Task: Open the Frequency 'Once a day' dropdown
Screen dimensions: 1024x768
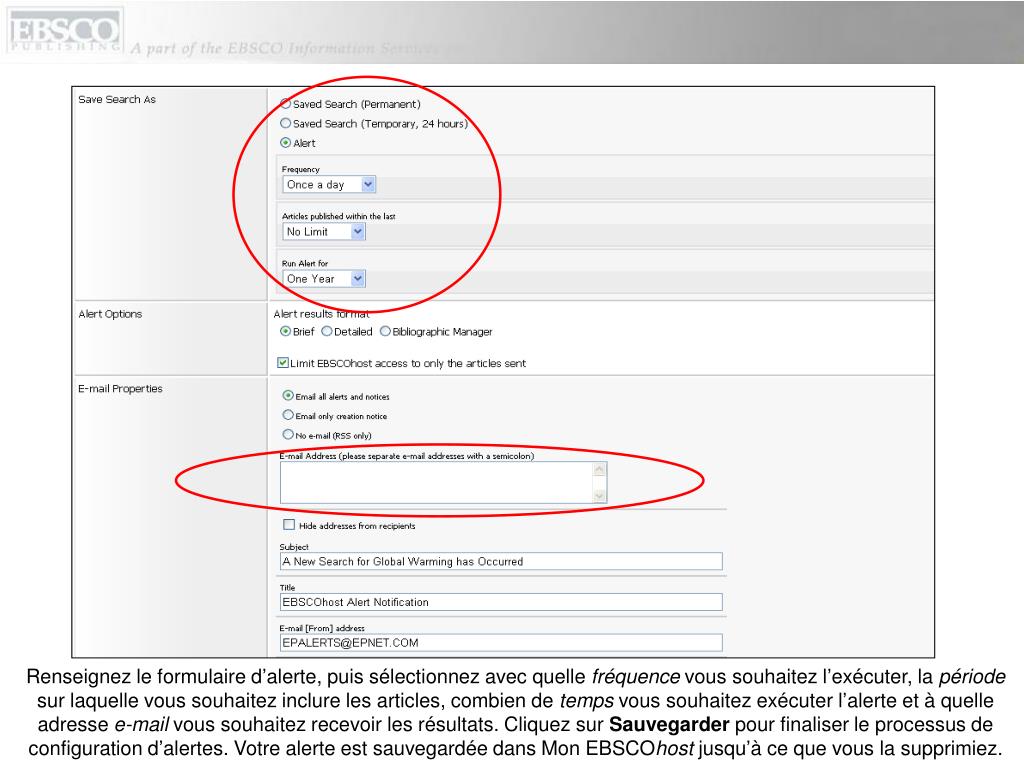Action: (x=329, y=185)
